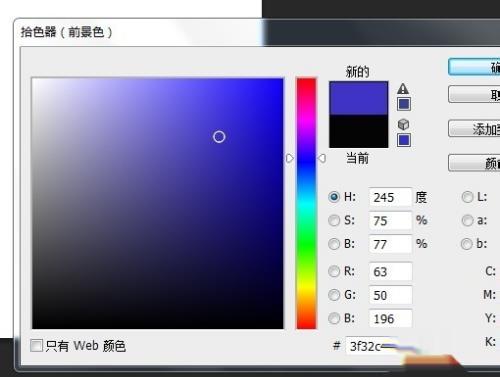Click the S field showing 75
The image size is (500, 377).
390,221
